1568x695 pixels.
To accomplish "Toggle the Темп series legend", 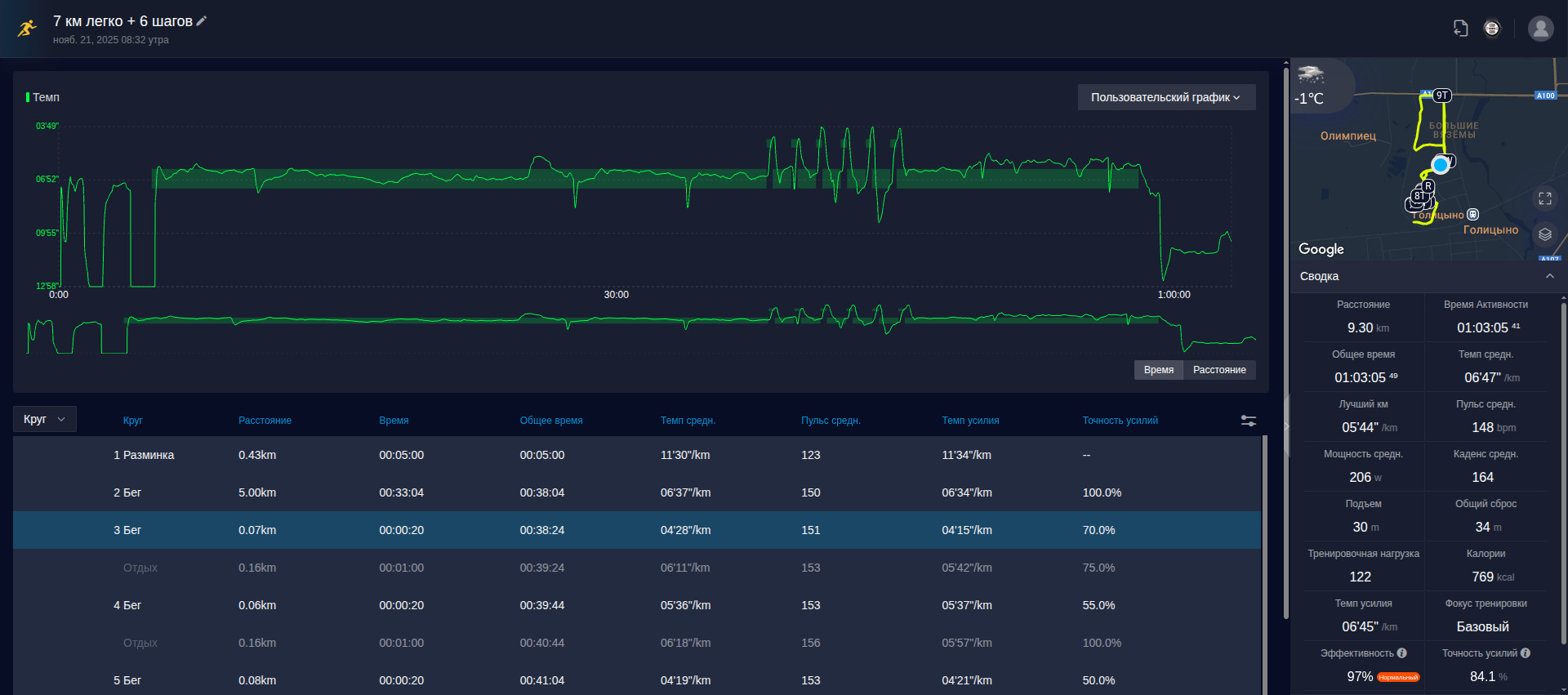I will [x=43, y=97].
